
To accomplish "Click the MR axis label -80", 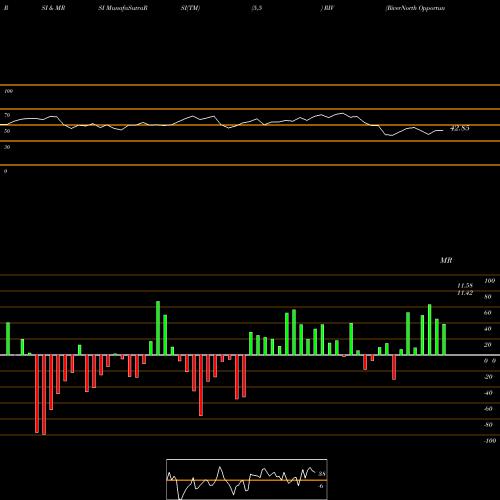I will pyautogui.click(x=488, y=425).
